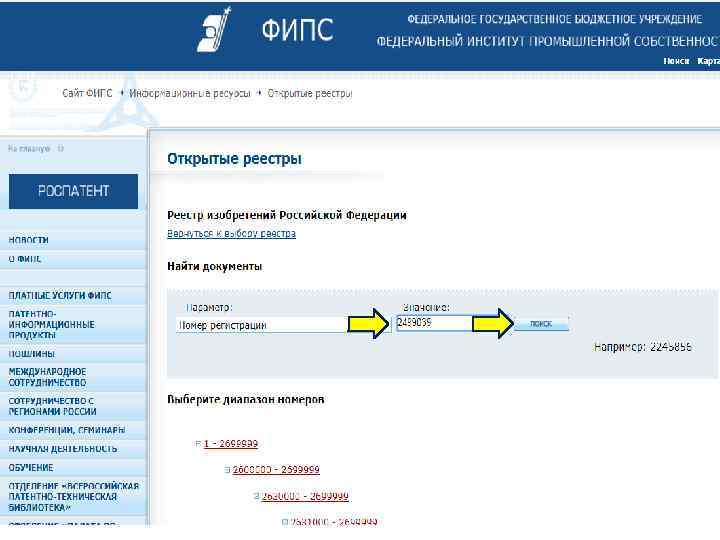Open ВСЕРОССИЙСКАЯ ПАТЕНТНО-ТЕХНИЧЕСКАЯ БИБЛИОТЕКА item

[x=73, y=497]
